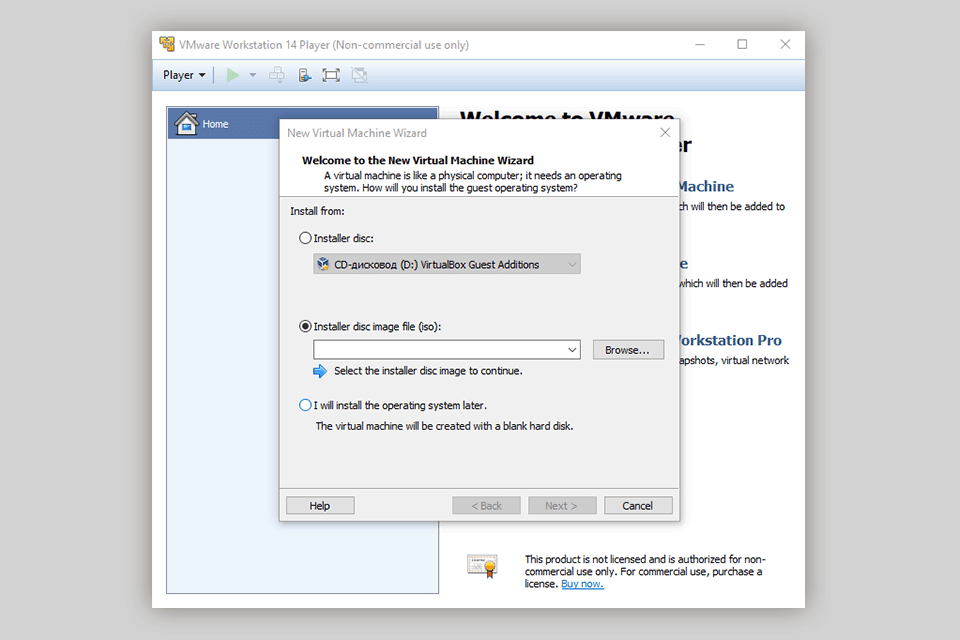This screenshot has height=640, width=960.
Task: Click the VirtualBox disc icon in drive dropdown
Action: tap(323, 264)
